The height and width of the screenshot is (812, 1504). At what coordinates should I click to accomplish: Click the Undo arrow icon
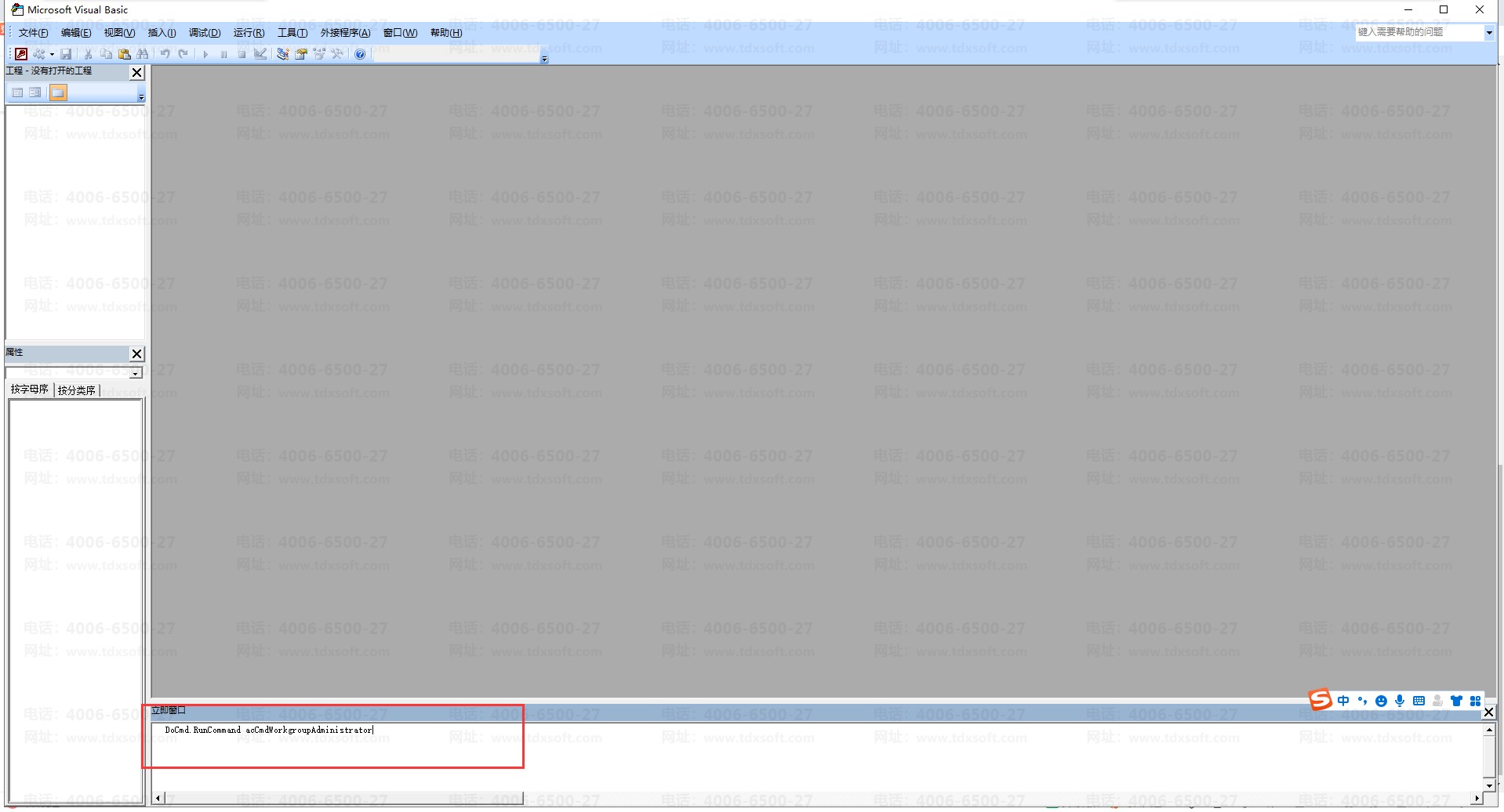coord(165,54)
